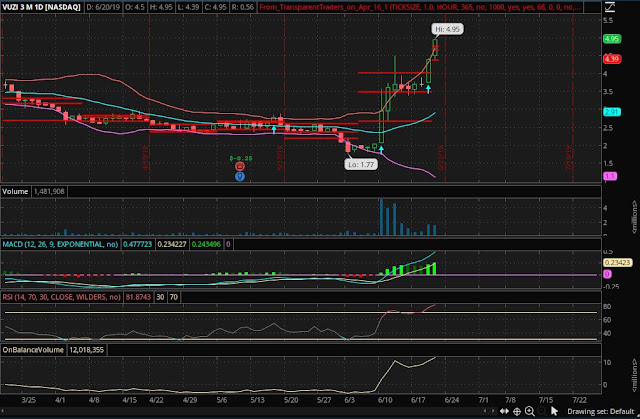Click the From_TransparentTraders study label

(420, 7)
